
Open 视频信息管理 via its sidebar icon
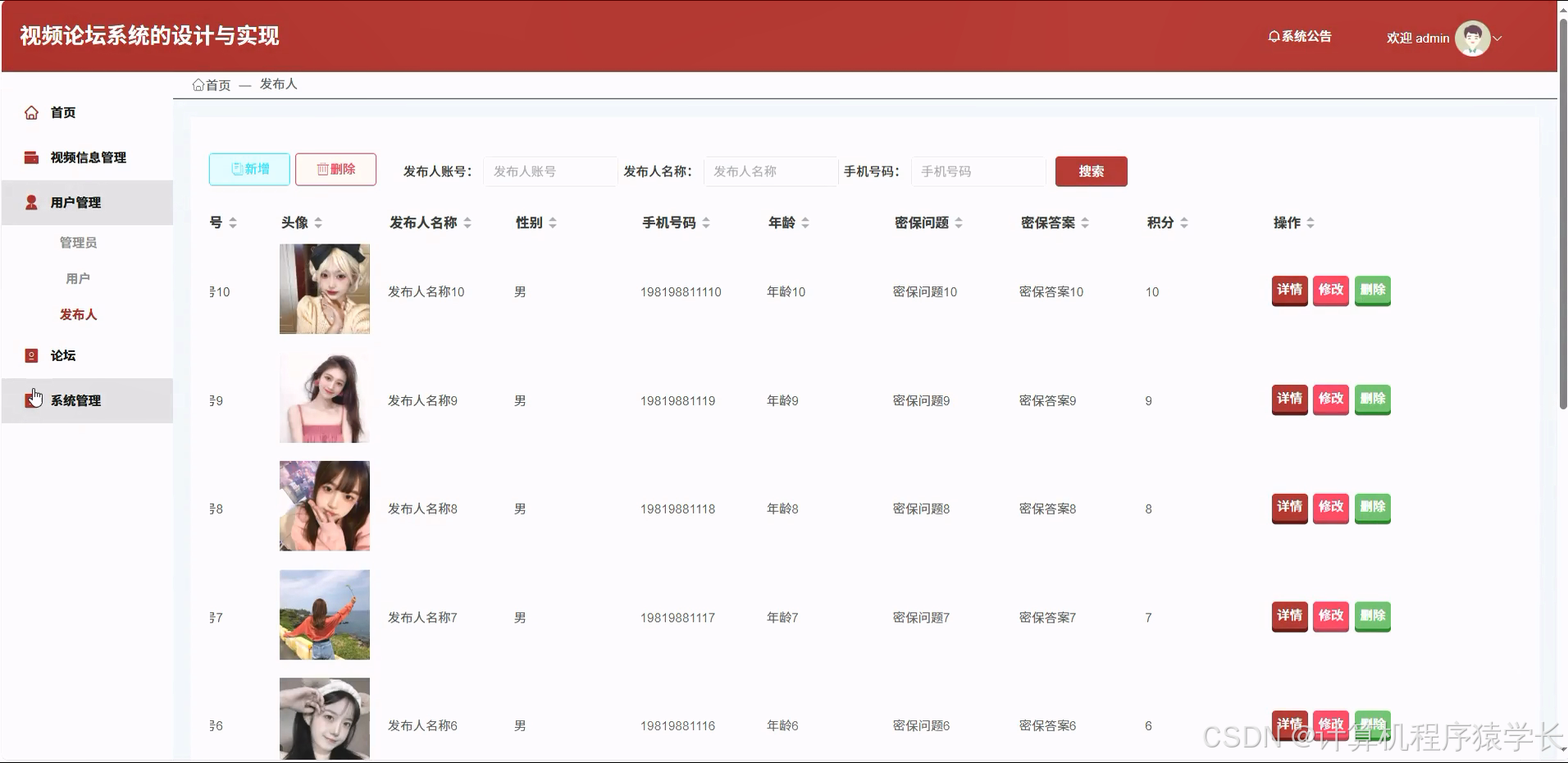(31, 157)
